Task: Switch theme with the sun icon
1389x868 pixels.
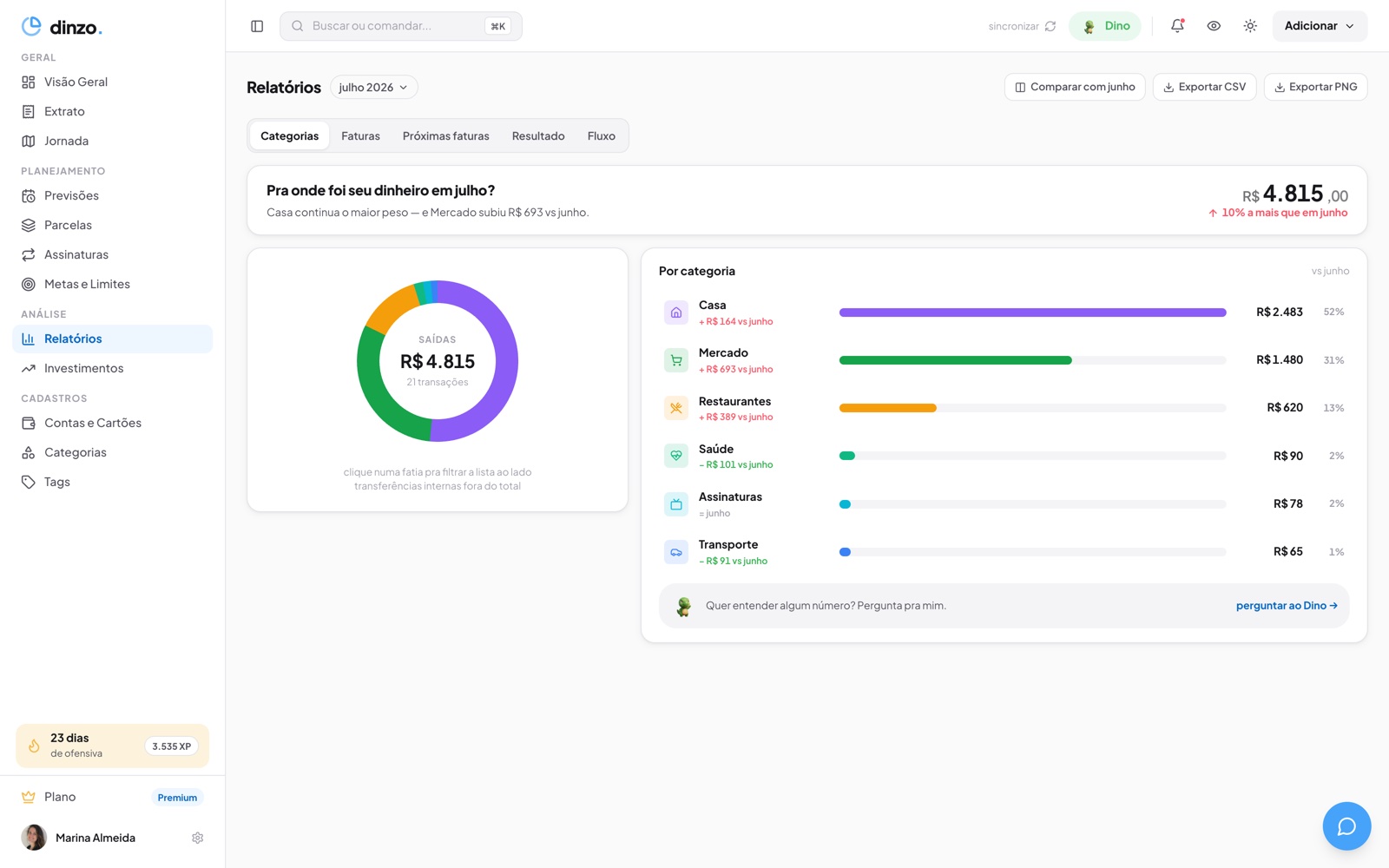Action: [x=1250, y=26]
